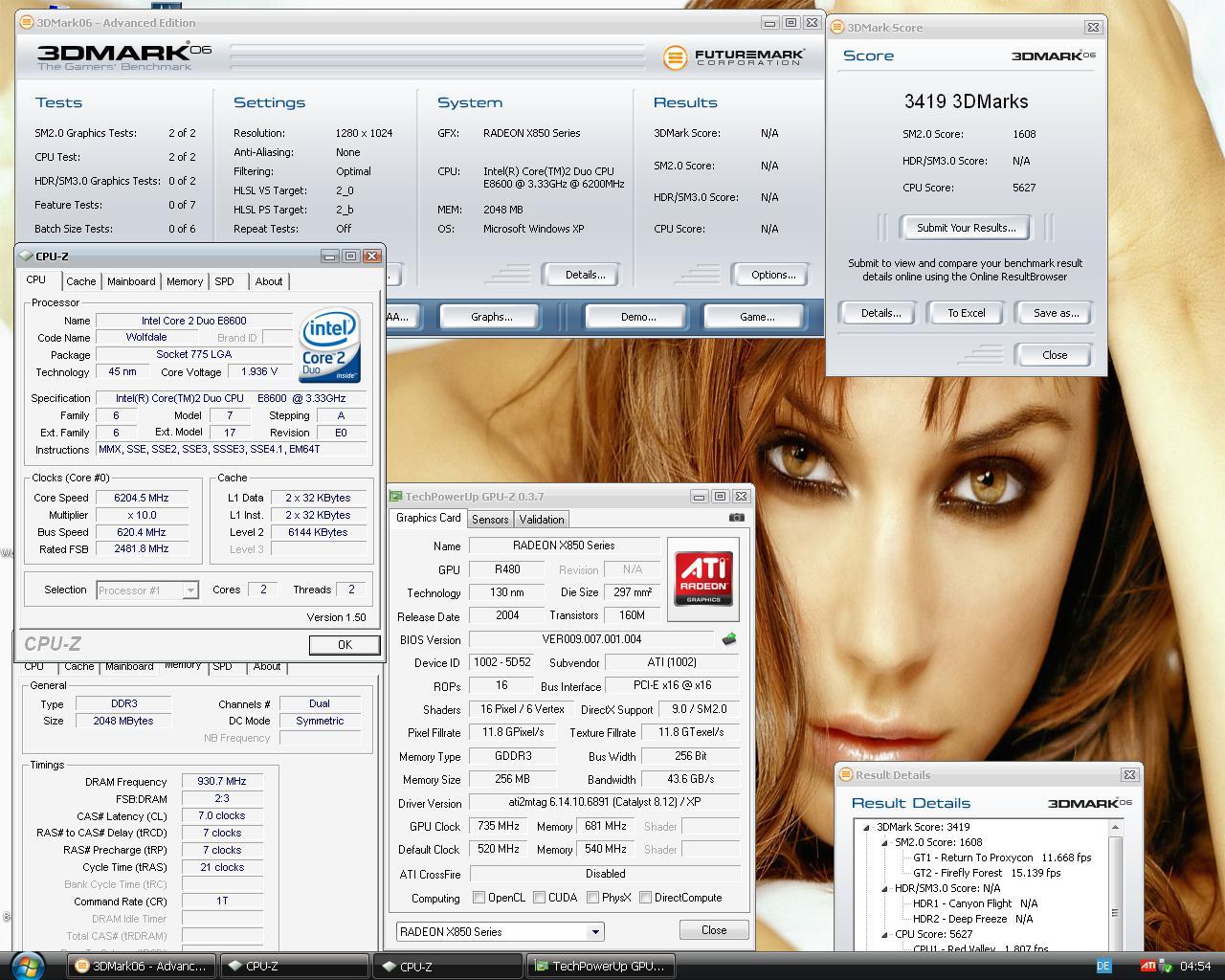Click Details... in 3DMark Score window
The image size is (1225, 980).
[880, 313]
